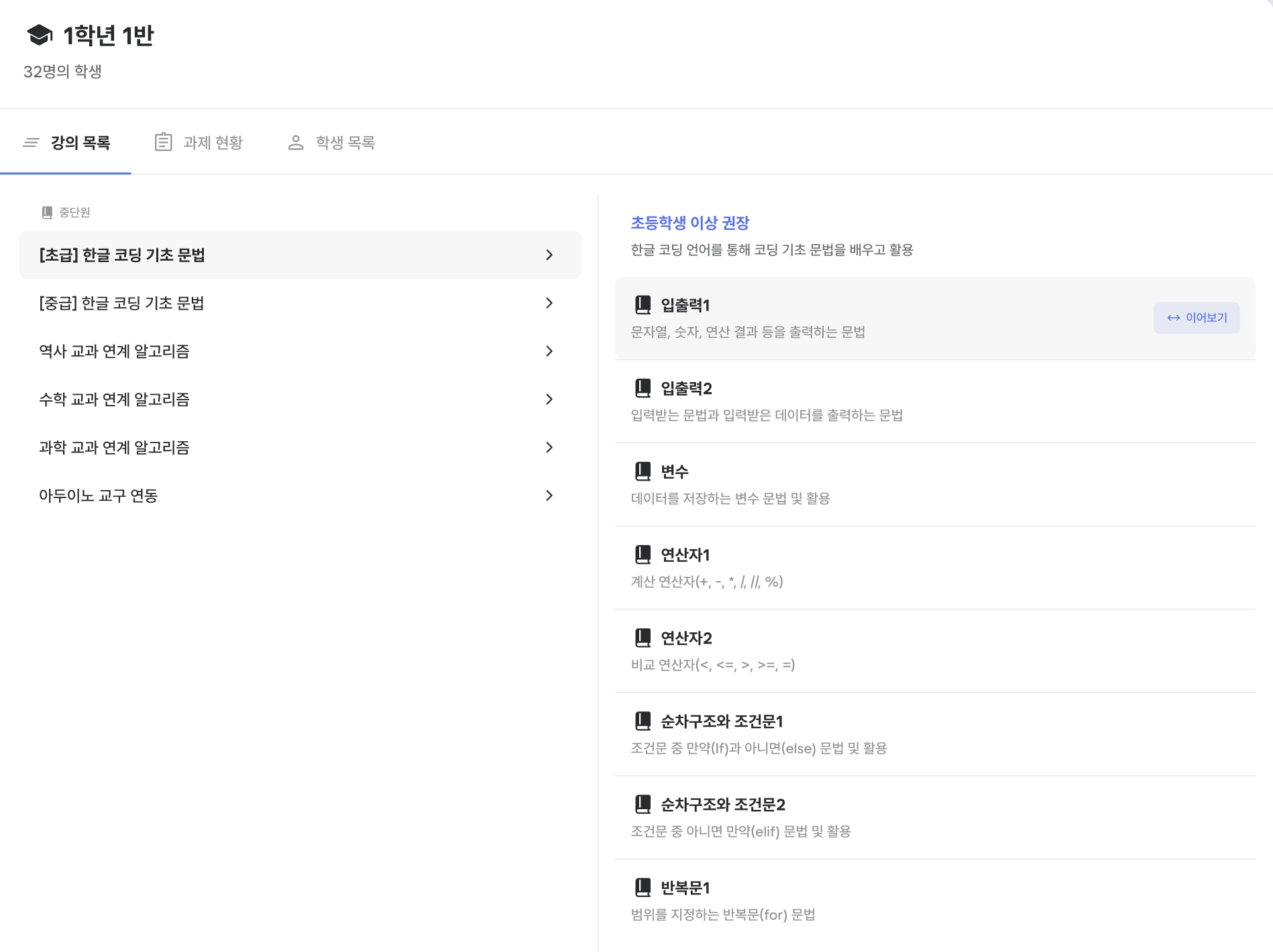This screenshot has width=1273, height=952.
Task: Select the 수학 교과 연계 알고리즘 course
Action: pyautogui.click(x=115, y=400)
